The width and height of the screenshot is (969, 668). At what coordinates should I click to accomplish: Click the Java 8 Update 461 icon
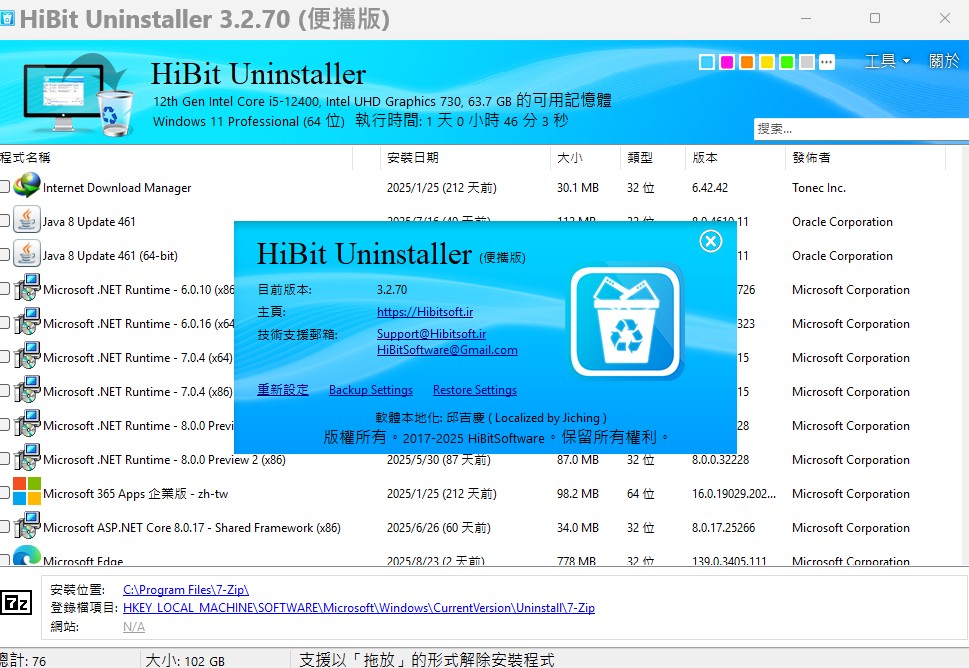(x=27, y=219)
